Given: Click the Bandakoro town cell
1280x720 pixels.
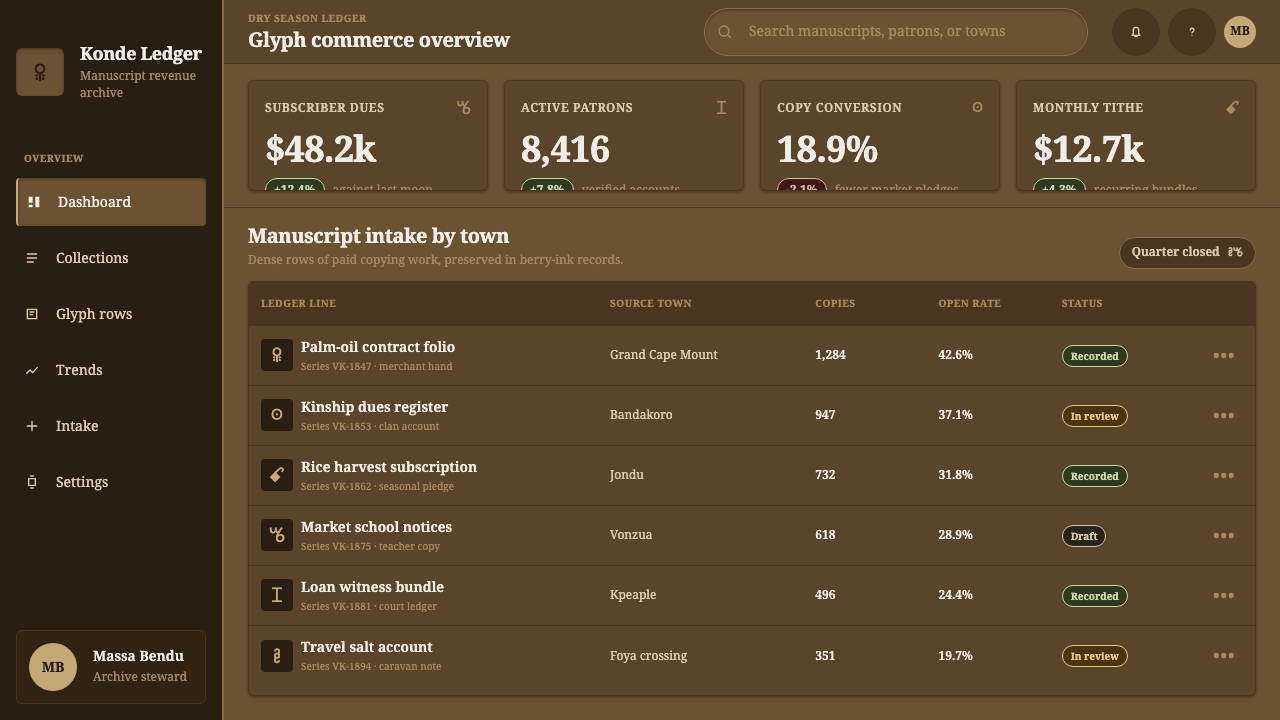Looking at the screenshot, I should (x=641, y=415).
